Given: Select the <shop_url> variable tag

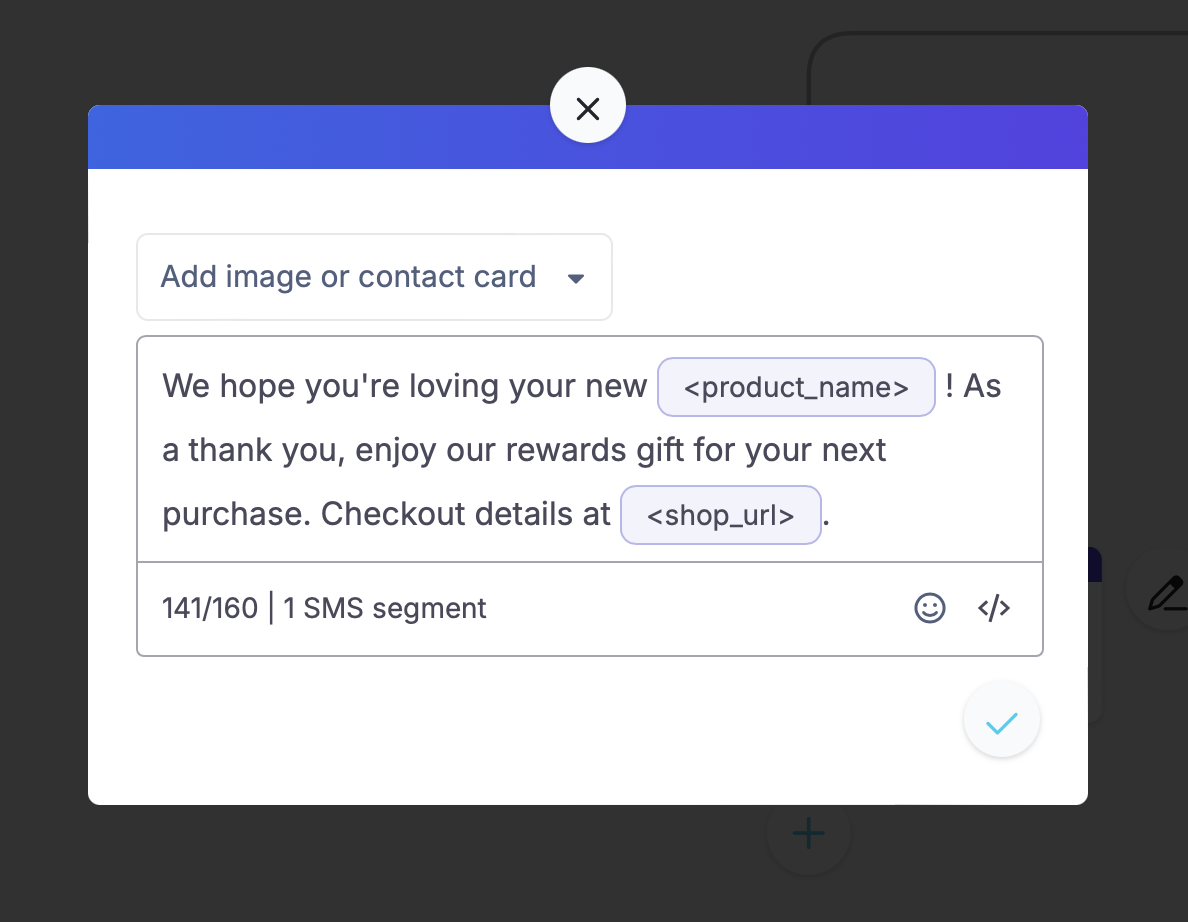Looking at the screenshot, I should click(x=721, y=515).
